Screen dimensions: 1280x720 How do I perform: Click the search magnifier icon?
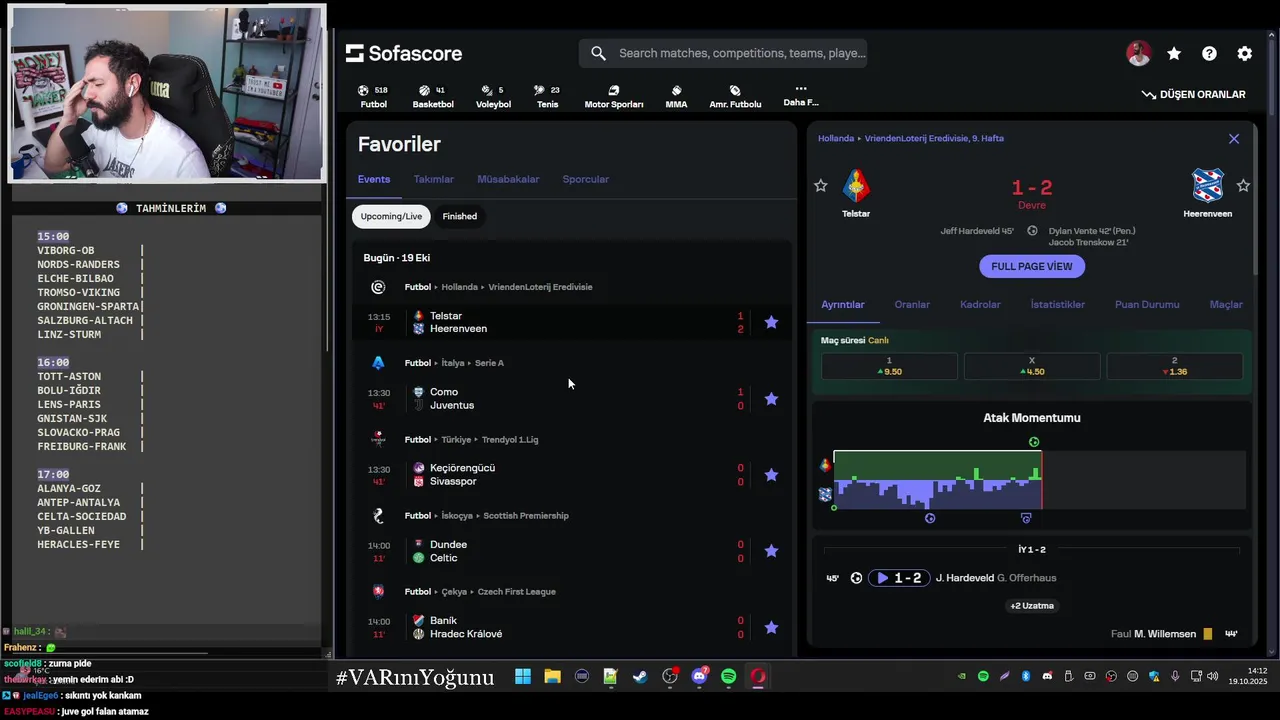click(598, 53)
